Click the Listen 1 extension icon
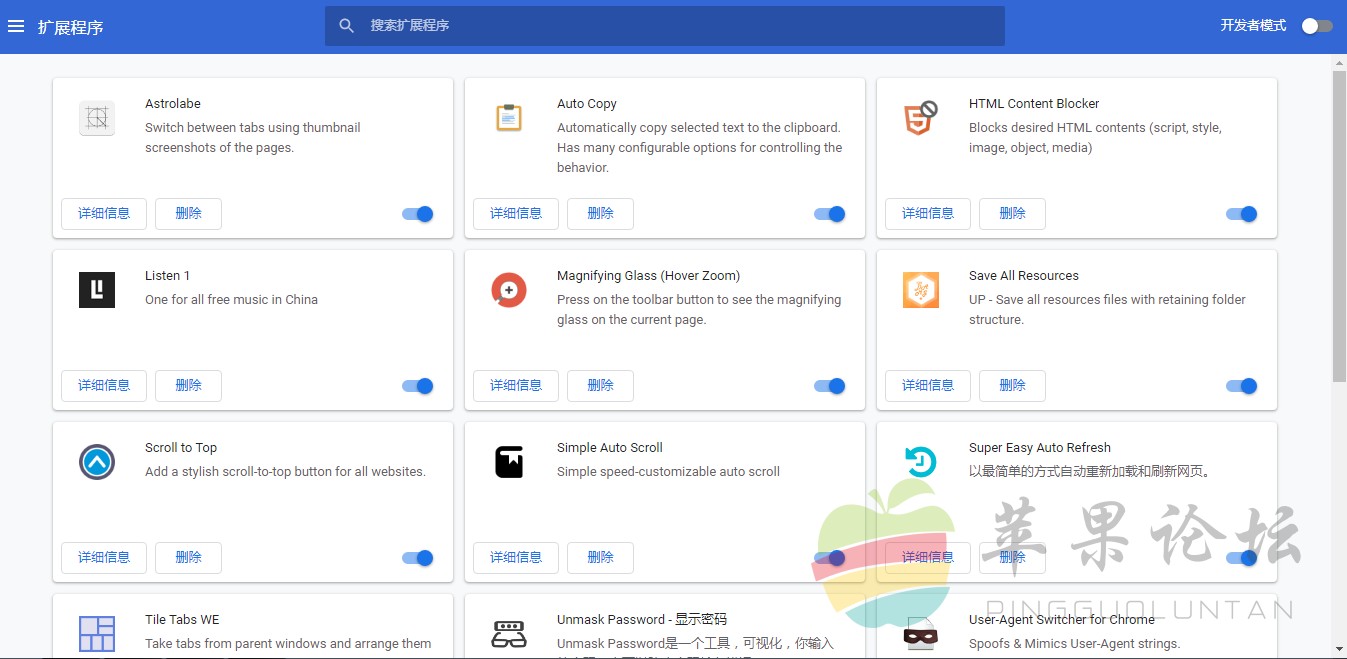The width and height of the screenshot is (1347, 659). point(97,290)
